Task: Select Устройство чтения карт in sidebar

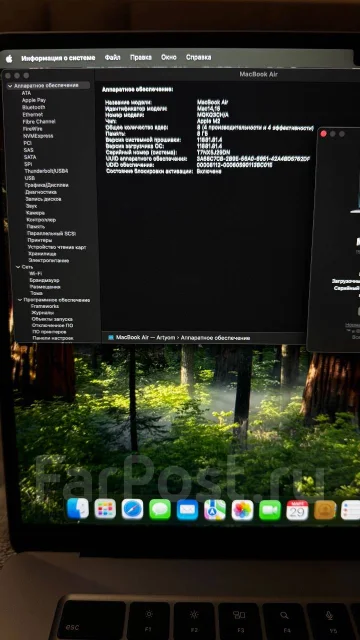Action: pos(57,247)
